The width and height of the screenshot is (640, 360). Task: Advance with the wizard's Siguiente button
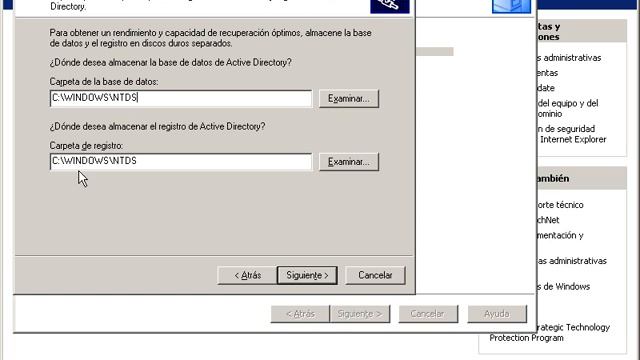tap(307, 276)
